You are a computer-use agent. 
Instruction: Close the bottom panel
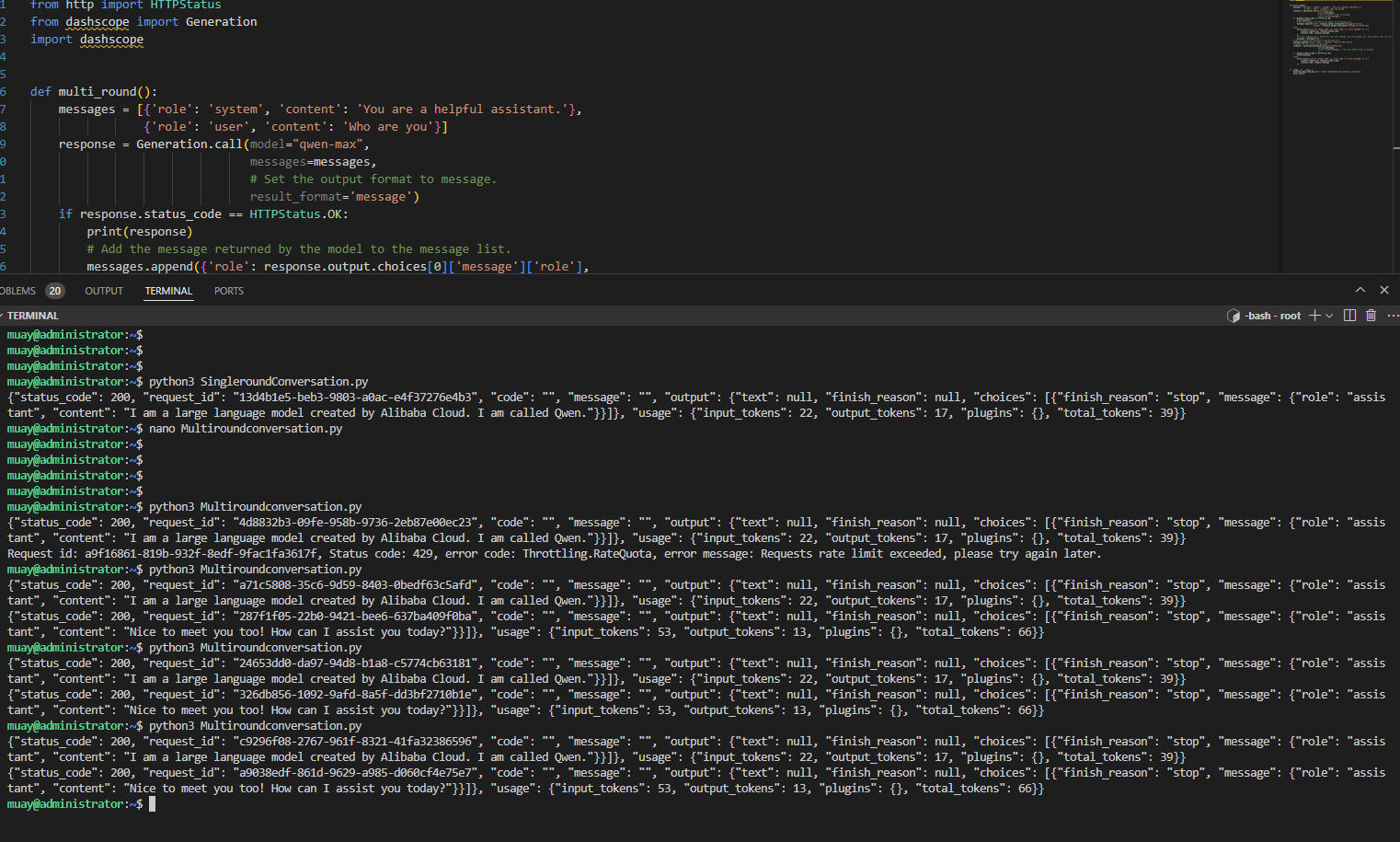(x=1384, y=290)
